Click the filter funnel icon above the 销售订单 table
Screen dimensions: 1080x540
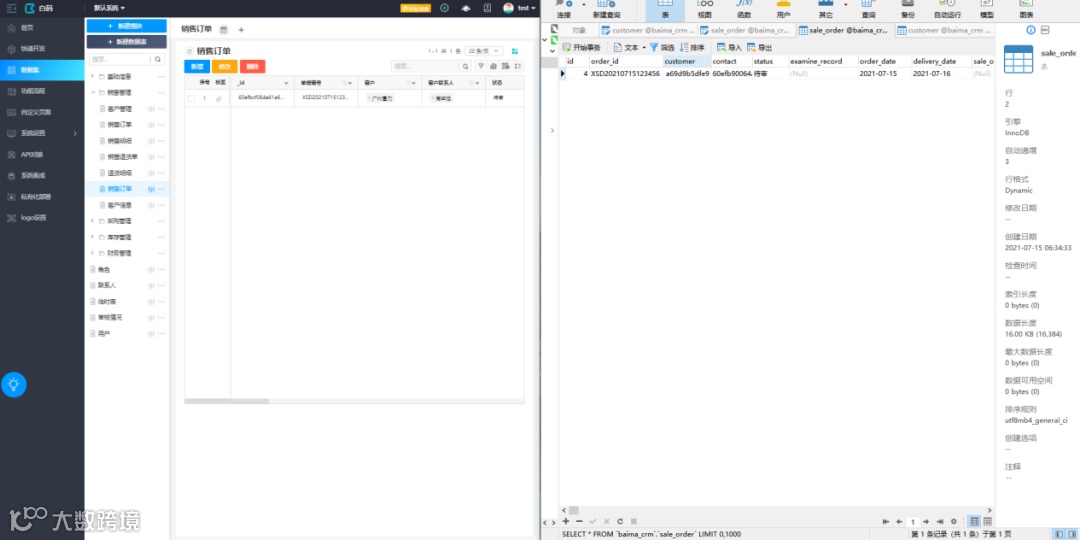click(481, 66)
